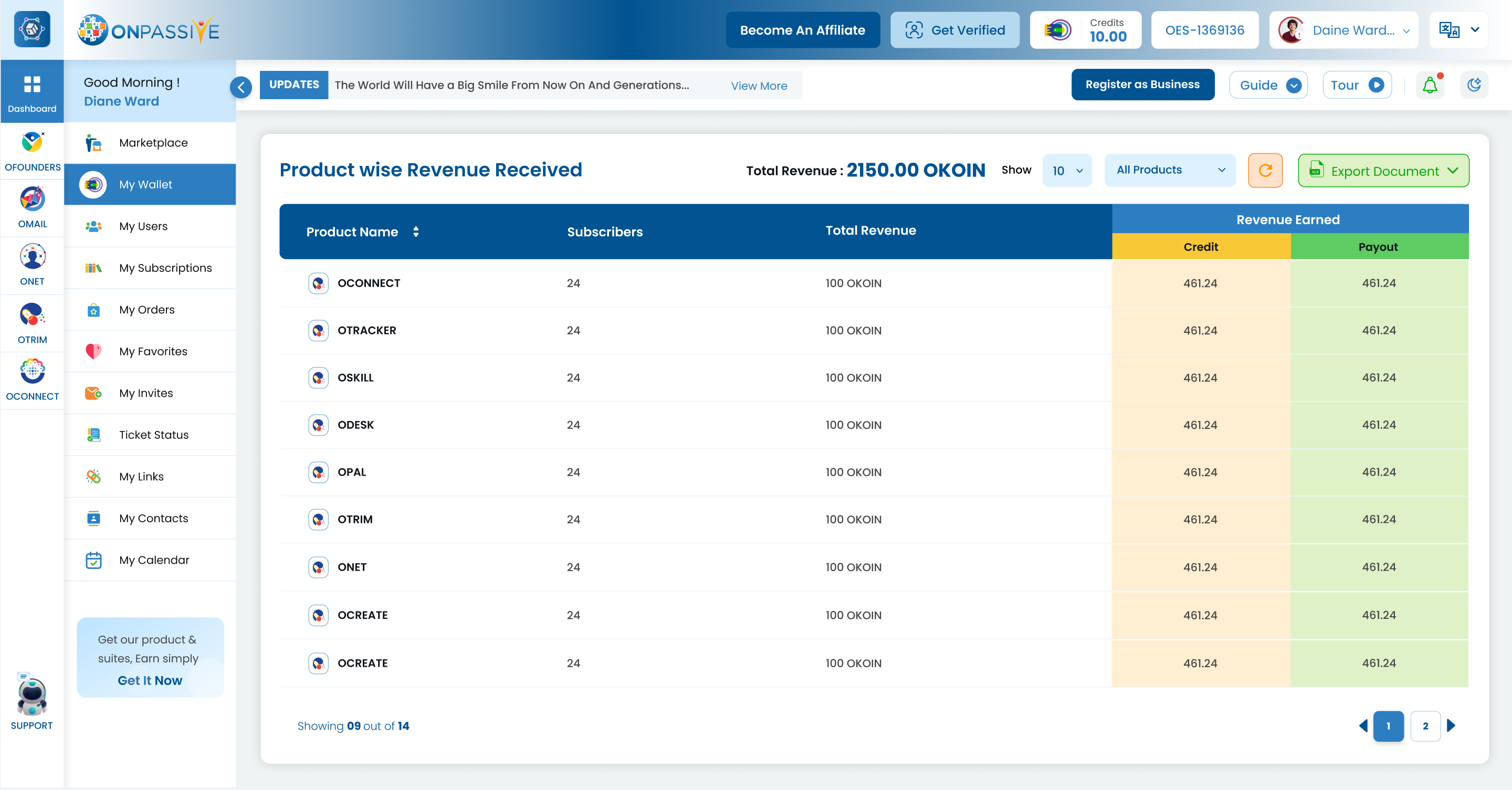Open the Show 10 rows dropdown
1512x790 pixels.
[x=1067, y=171]
